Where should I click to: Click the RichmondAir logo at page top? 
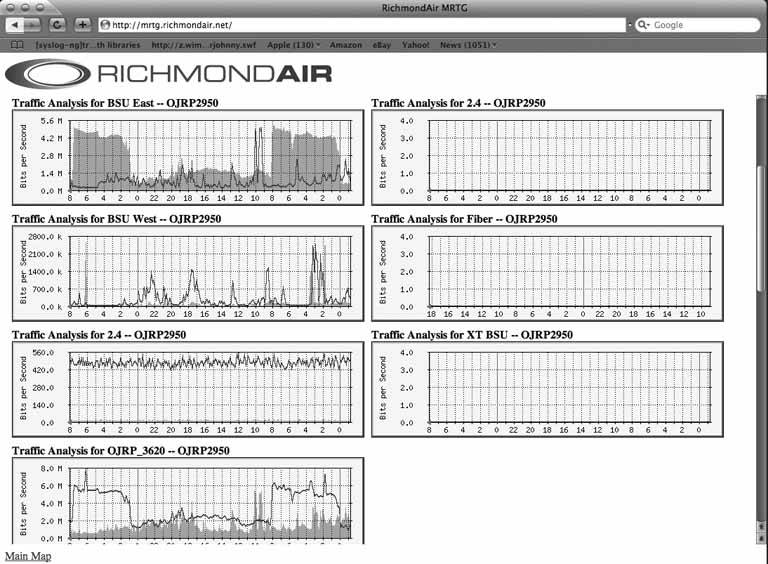coord(168,73)
